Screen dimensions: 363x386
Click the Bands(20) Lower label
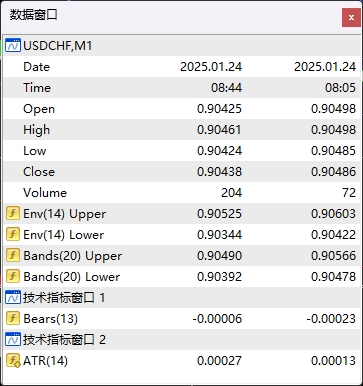click(71, 277)
